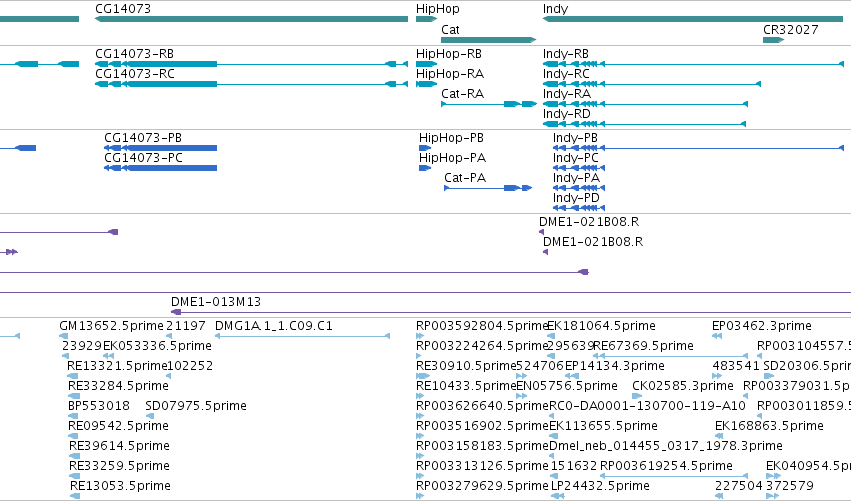Image resolution: width=851 pixels, height=501 pixels.
Task: Select the RP003592804.5prime EST label
Action: [482, 326]
